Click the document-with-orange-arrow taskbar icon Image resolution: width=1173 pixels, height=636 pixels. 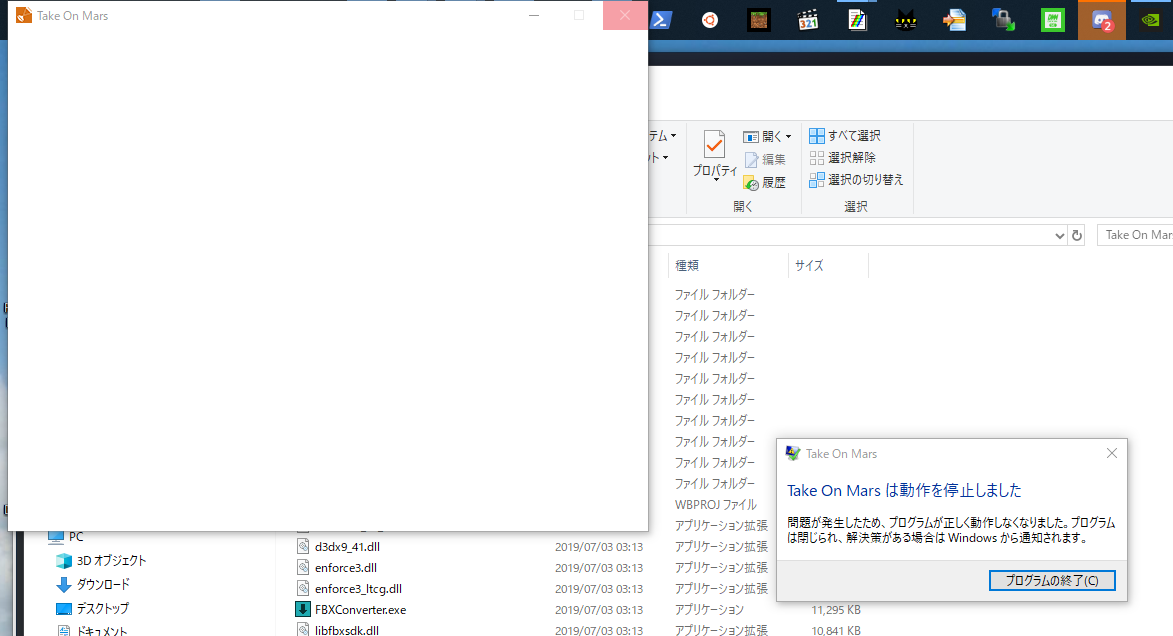tap(955, 20)
